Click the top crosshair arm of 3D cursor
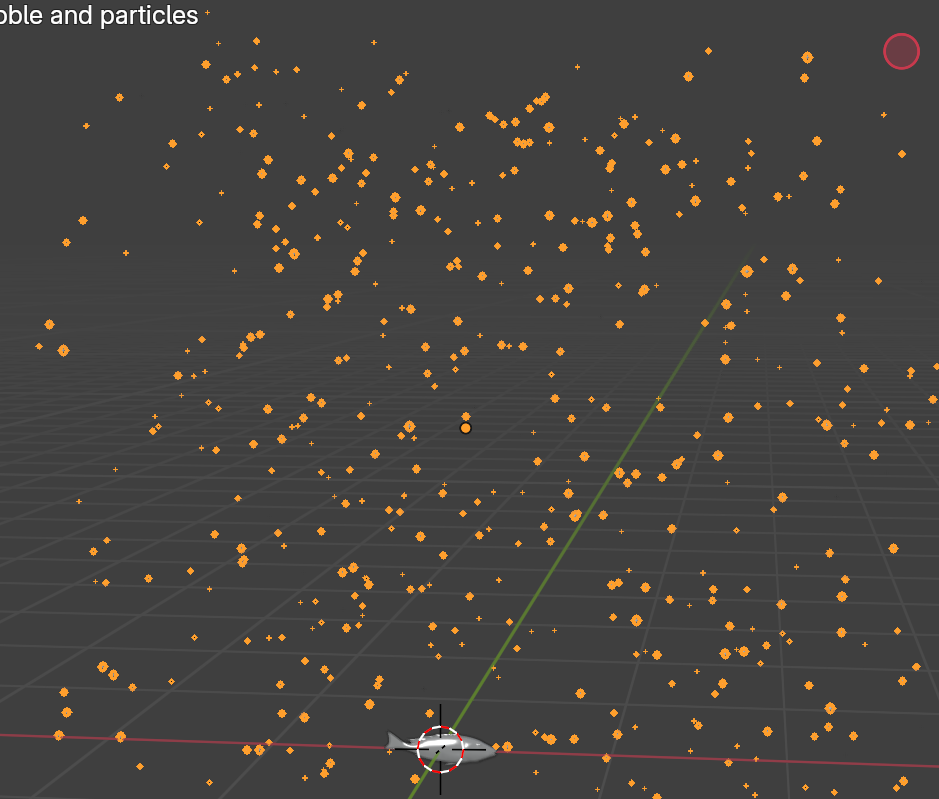939x799 pixels. click(440, 714)
